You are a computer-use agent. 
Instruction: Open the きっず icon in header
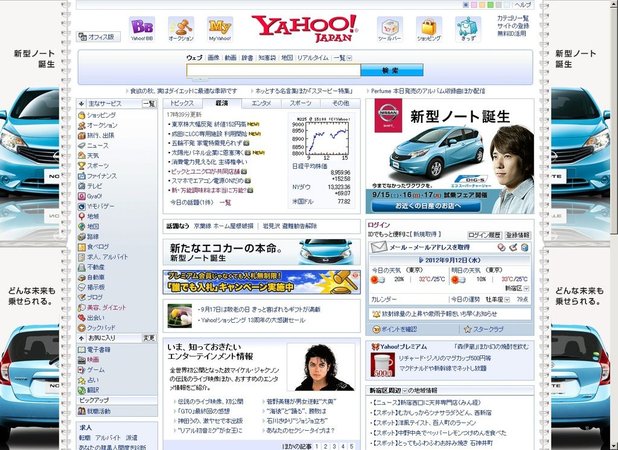coord(468,29)
